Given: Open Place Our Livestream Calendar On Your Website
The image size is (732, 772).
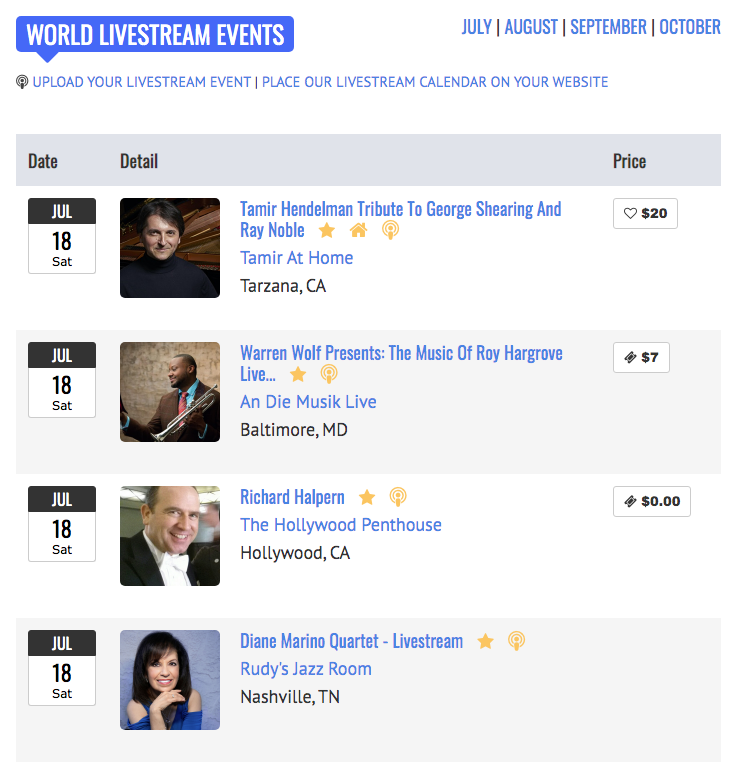Looking at the screenshot, I should coord(435,82).
